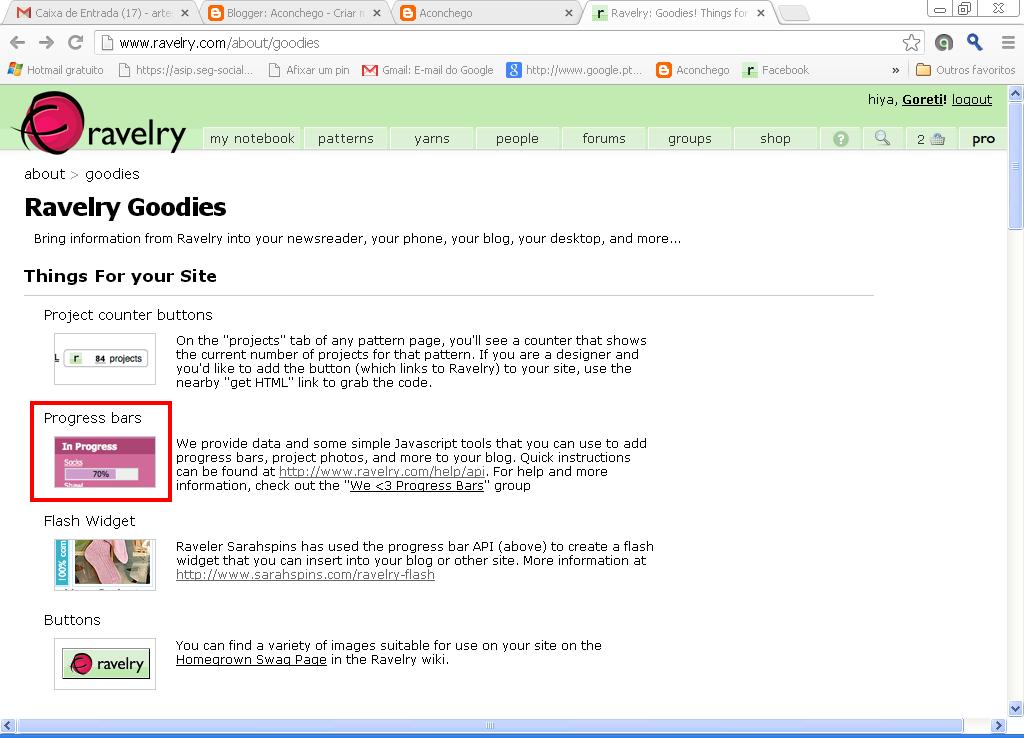
Task: Open the Chrome menu hamburger icon
Action: click(1008, 43)
